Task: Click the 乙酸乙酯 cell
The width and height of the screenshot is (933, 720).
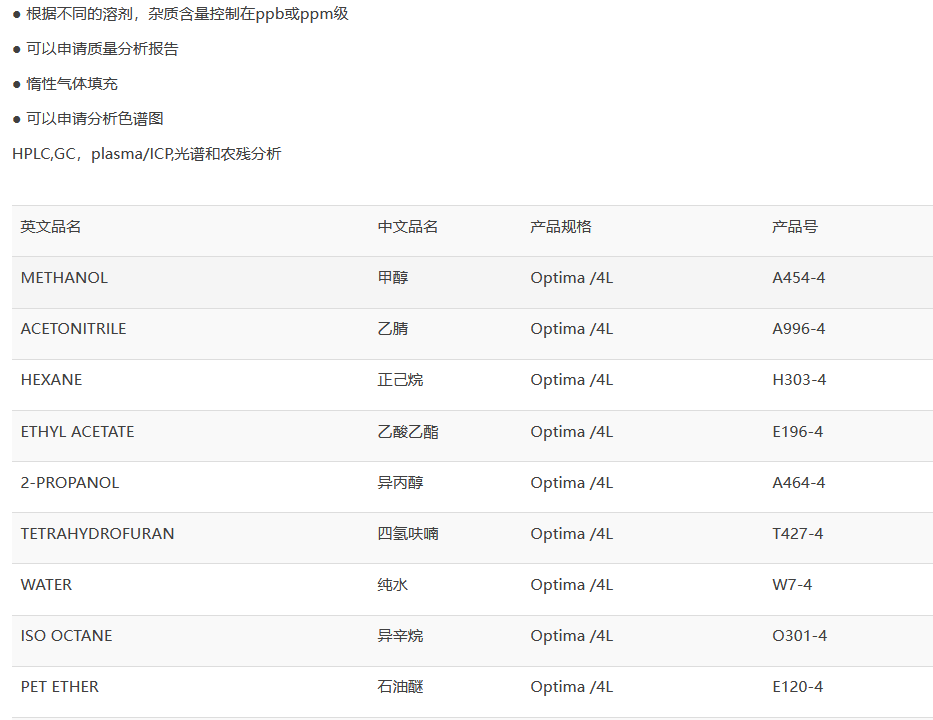Action: pyautogui.click(x=408, y=431)
